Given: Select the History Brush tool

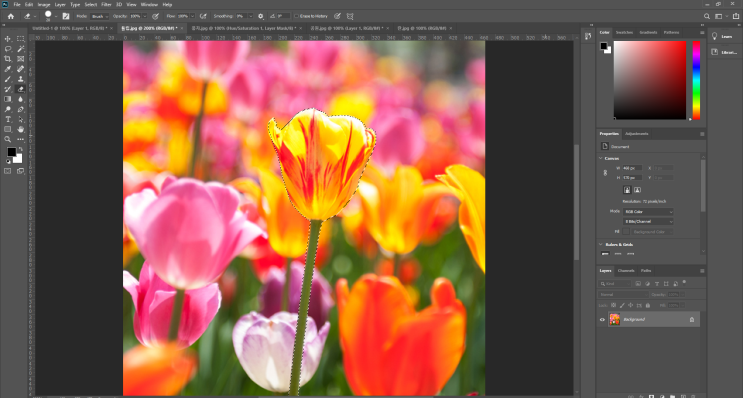Looking at the screenshot, I should click(x=8, y=89).
